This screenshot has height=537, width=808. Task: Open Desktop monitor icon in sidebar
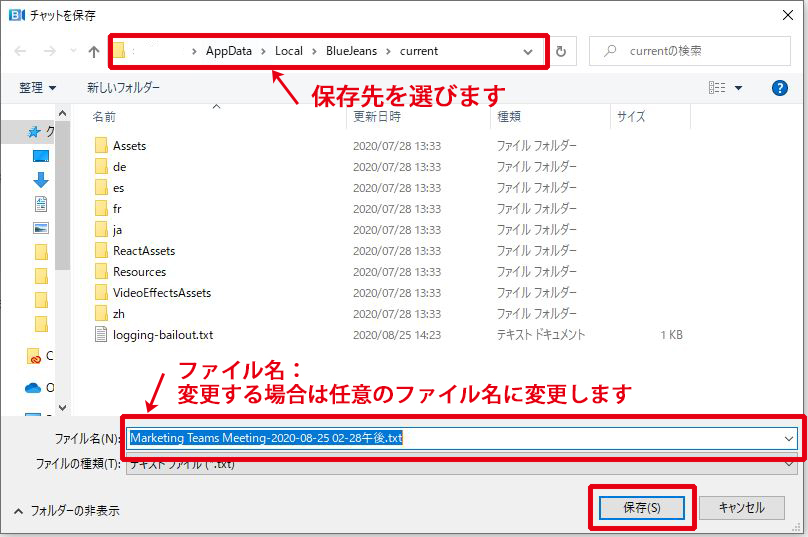(41, 156)
